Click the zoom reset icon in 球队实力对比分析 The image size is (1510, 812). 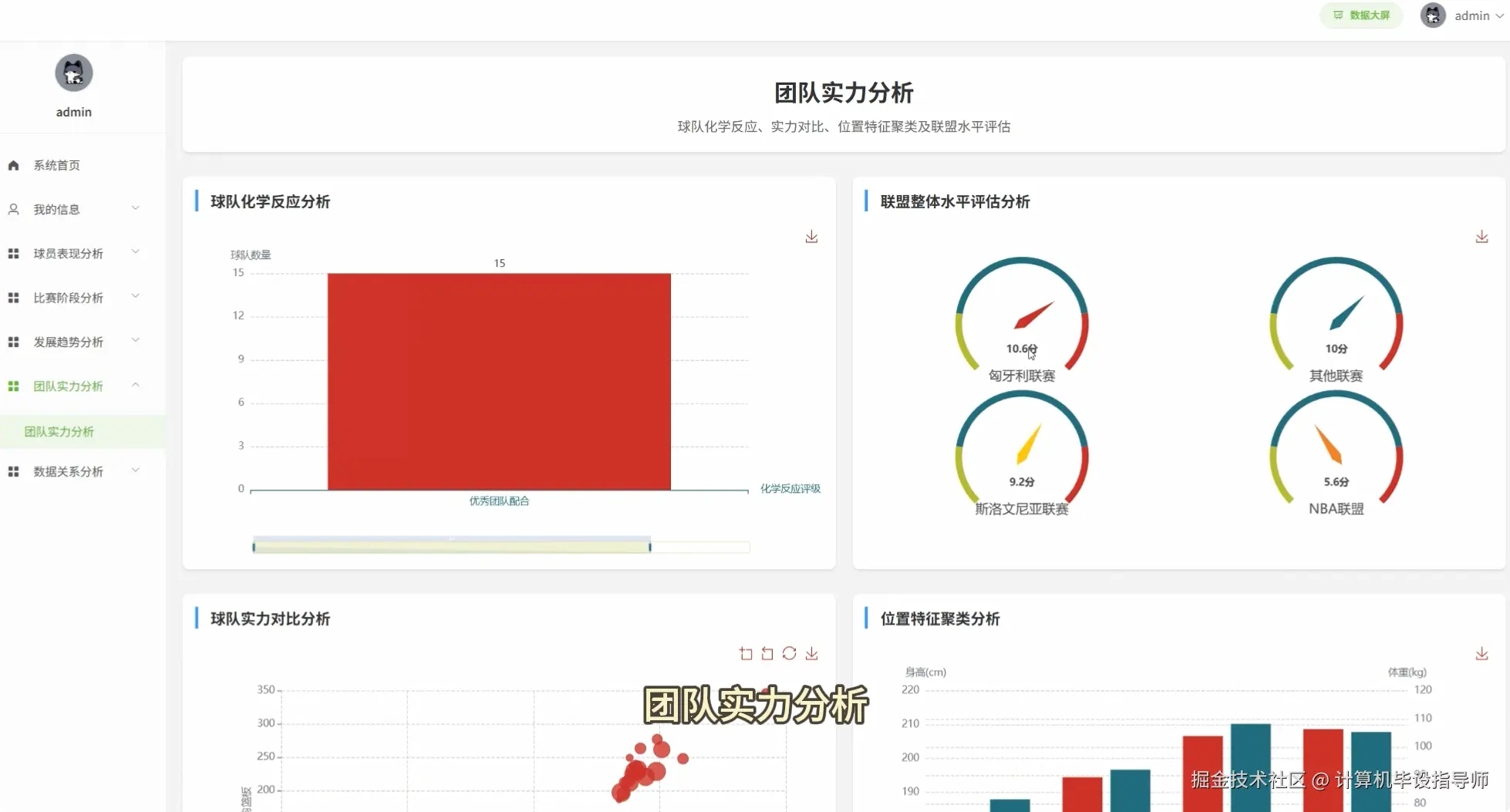click(x=767, y=654)
